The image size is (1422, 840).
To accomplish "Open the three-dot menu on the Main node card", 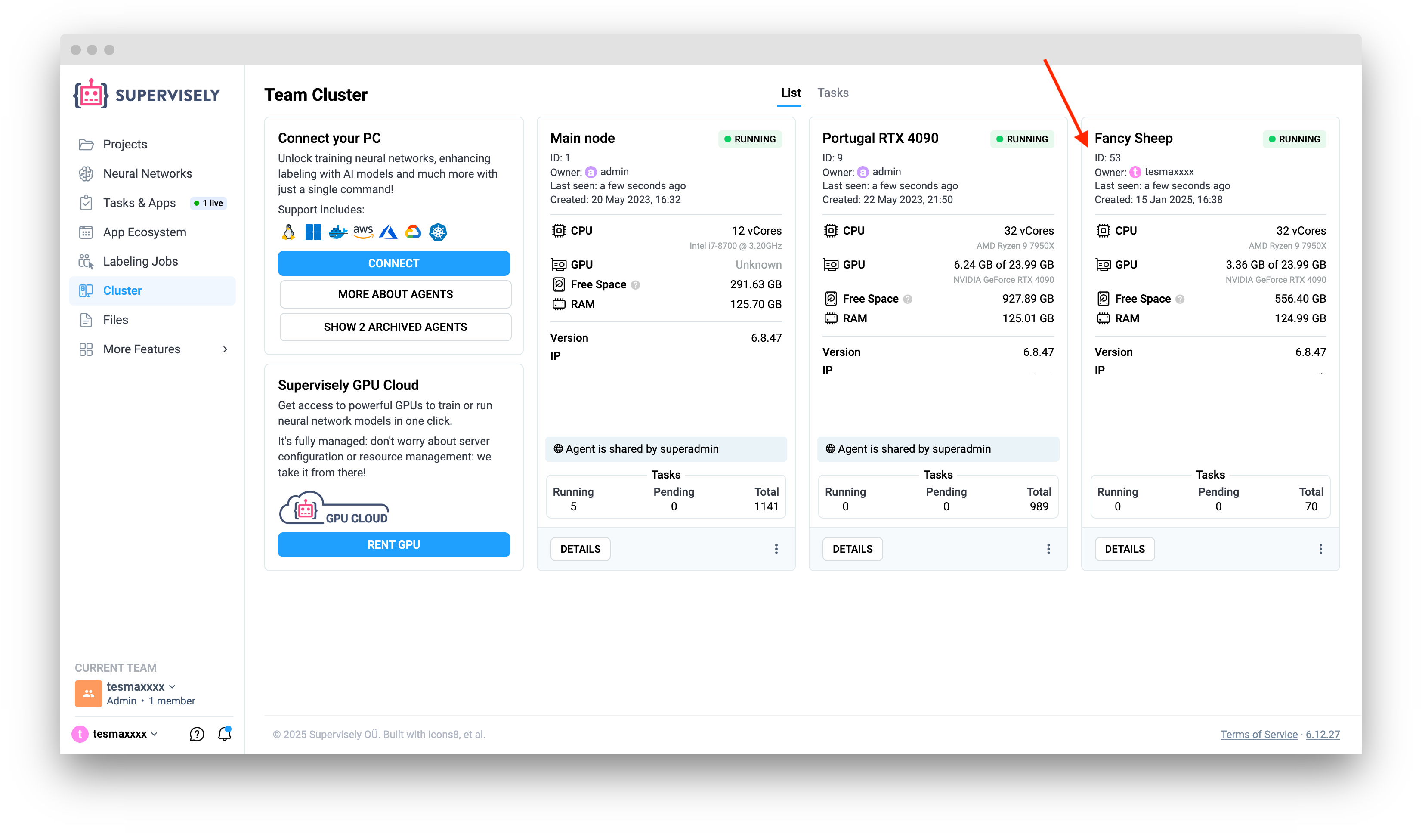I will 776,549.
